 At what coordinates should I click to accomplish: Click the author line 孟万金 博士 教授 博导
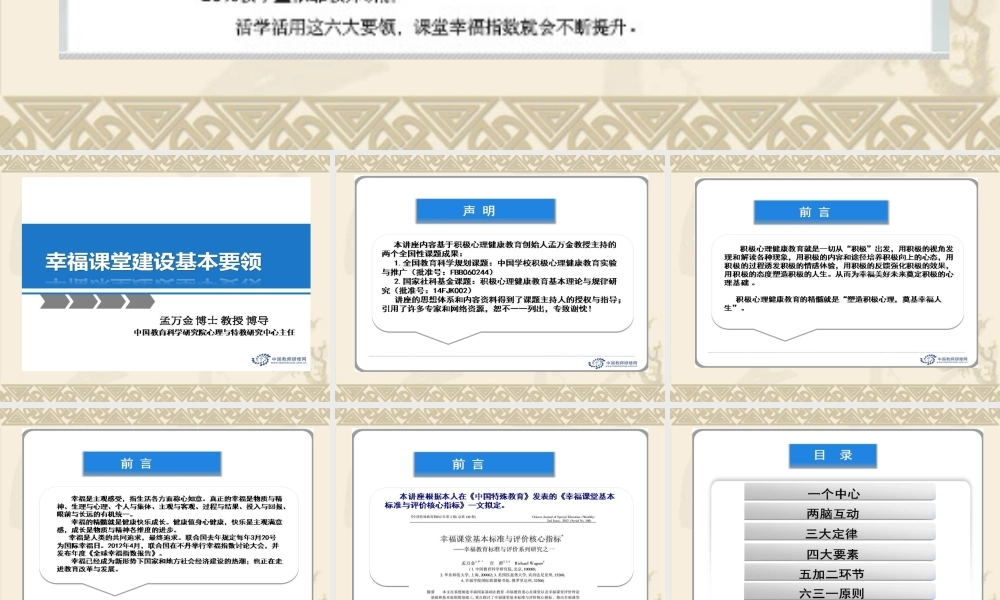214,321
